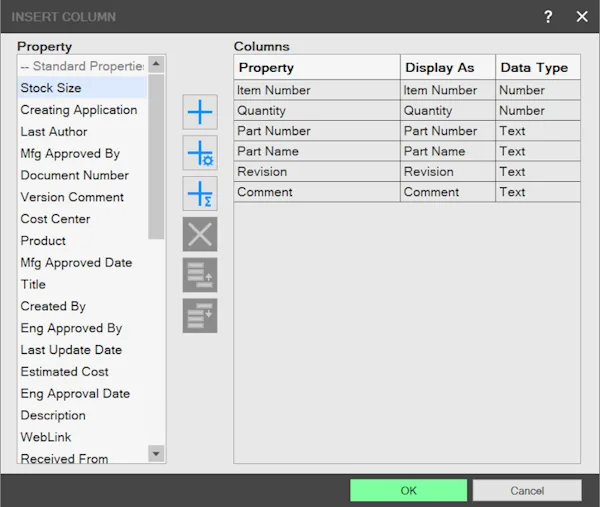Click the Display As column header
This screenshot has height=507, width=600.
448,67
